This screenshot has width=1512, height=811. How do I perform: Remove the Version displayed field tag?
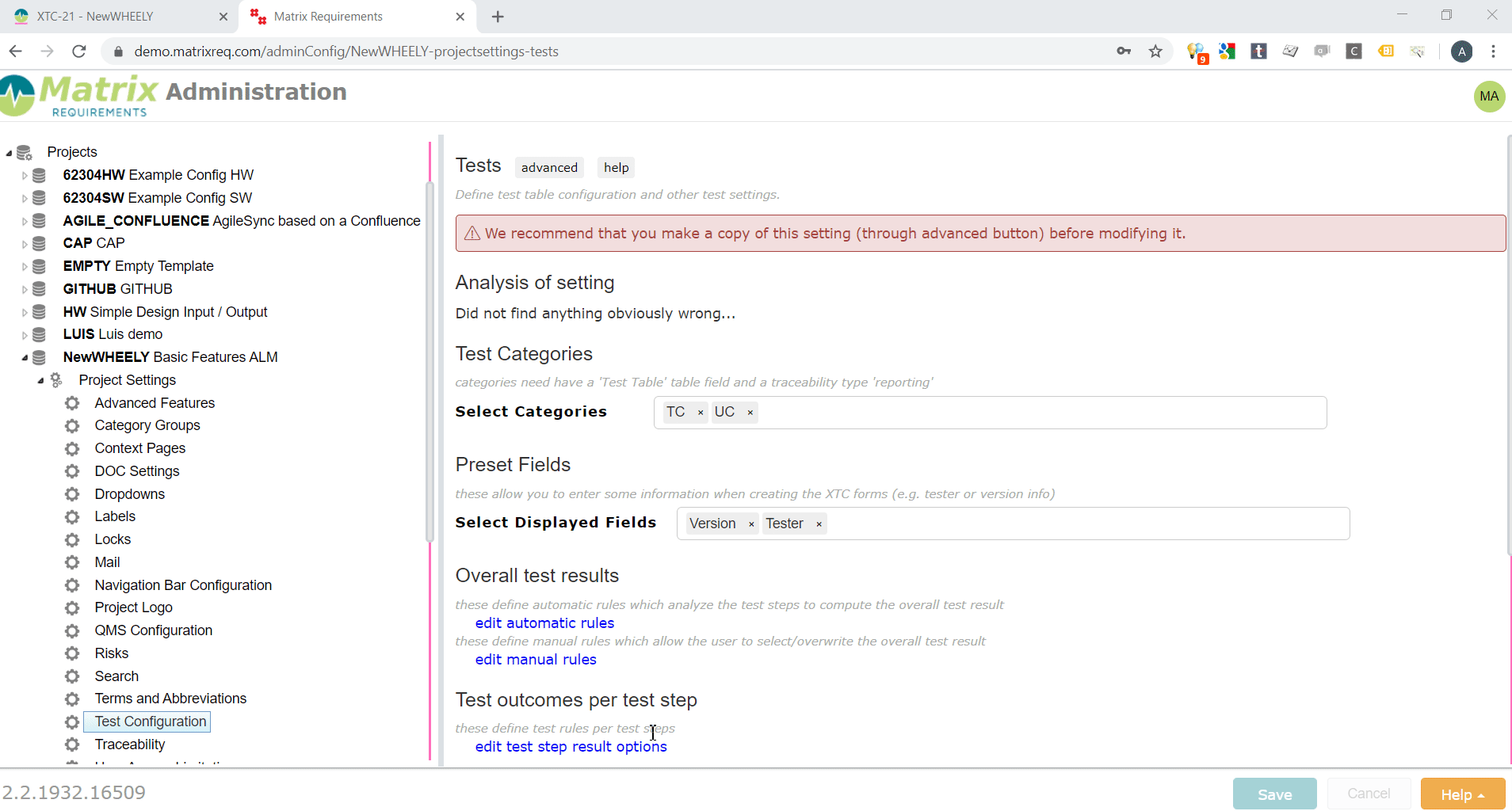click(x=751, y=524)
